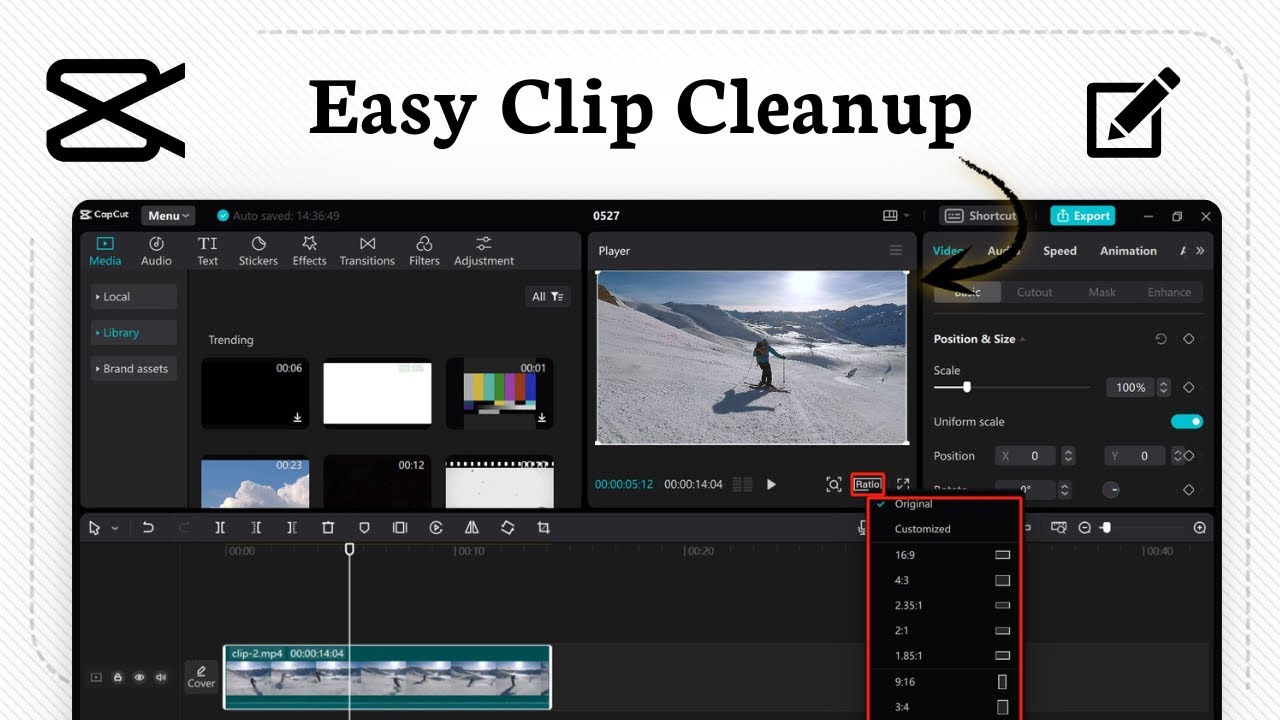Reset Position & Size values

click(1161, 339)
